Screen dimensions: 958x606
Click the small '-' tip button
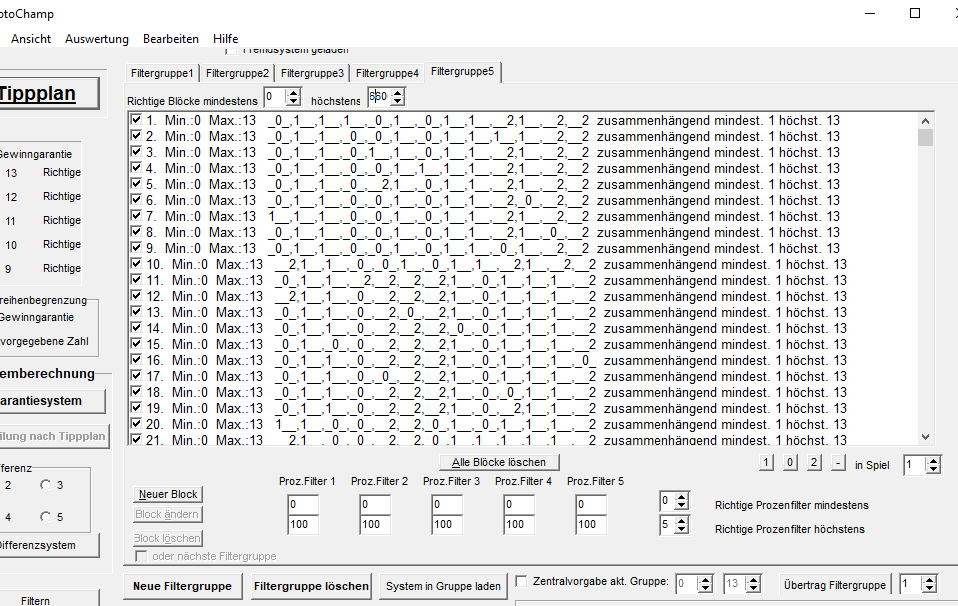coord(838,463)
